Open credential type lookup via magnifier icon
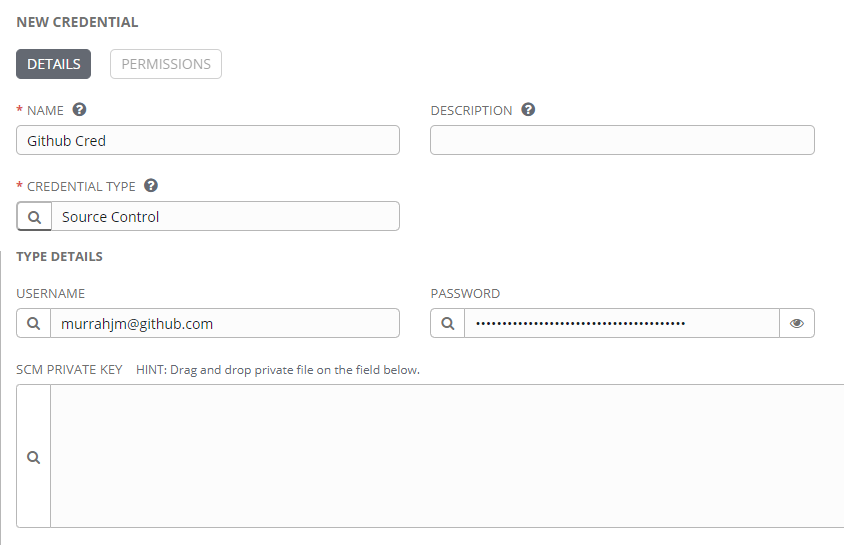Viewport: 844px width, 545px height. 34,216
